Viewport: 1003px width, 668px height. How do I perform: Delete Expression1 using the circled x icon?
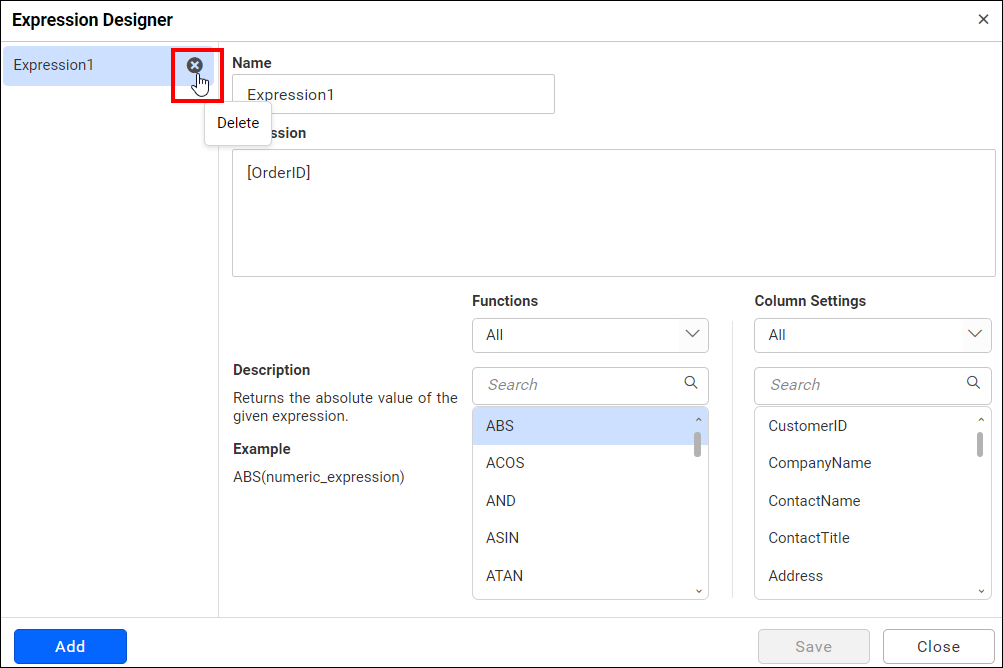click(x=195, y=65)
